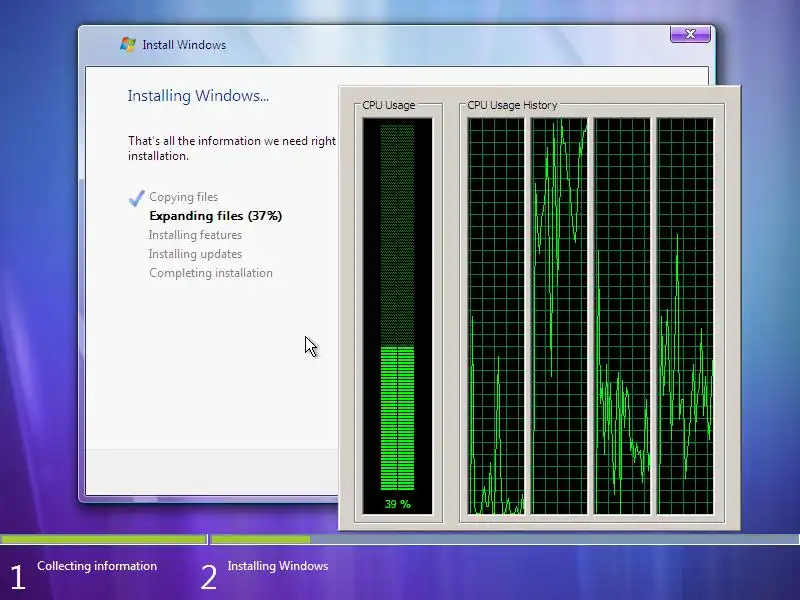800x600 pixels.
Task: Close the Install Windows dialog
Action: tap(690, 34)
